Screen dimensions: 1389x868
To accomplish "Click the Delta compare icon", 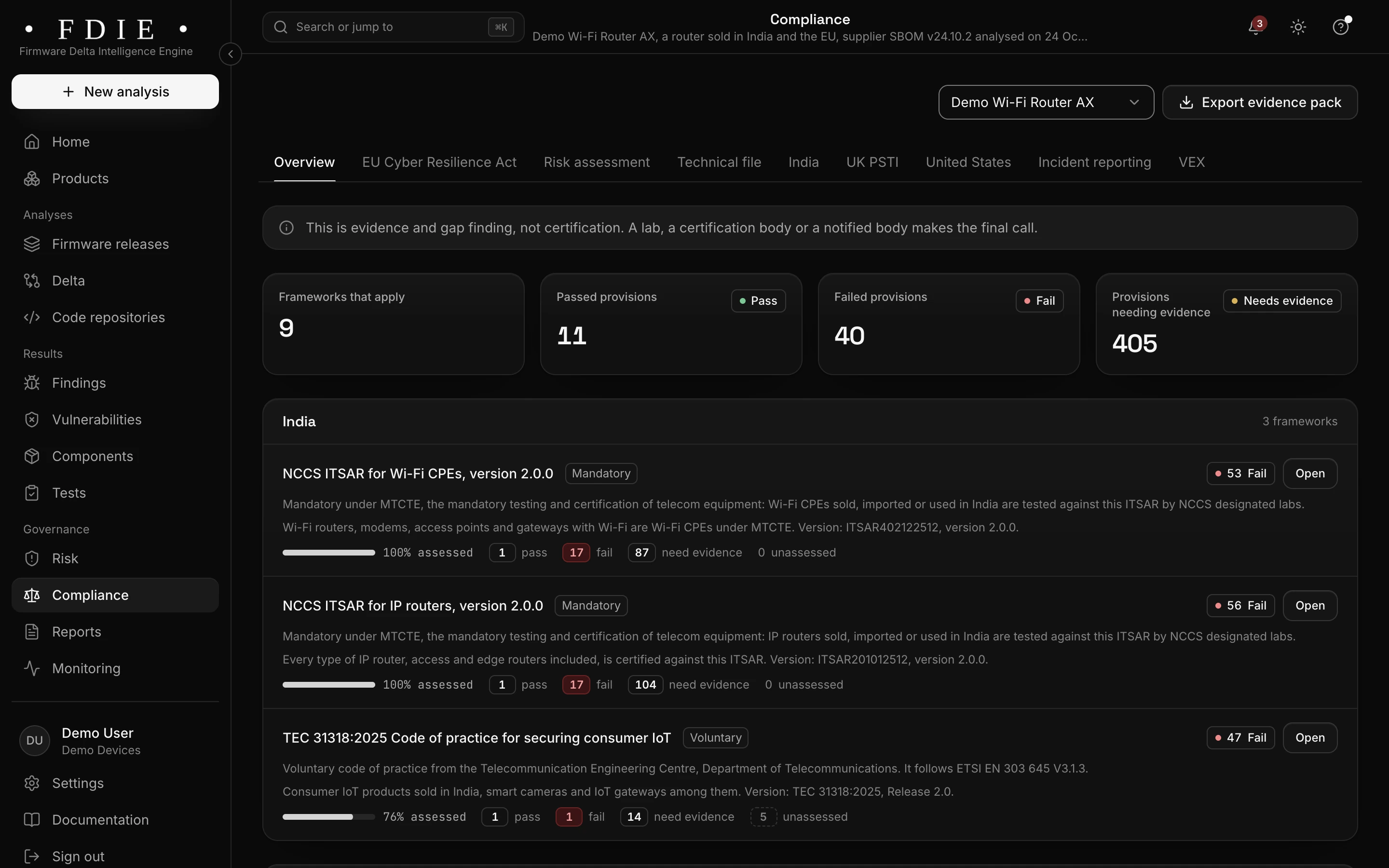I will tap(32, 281).
